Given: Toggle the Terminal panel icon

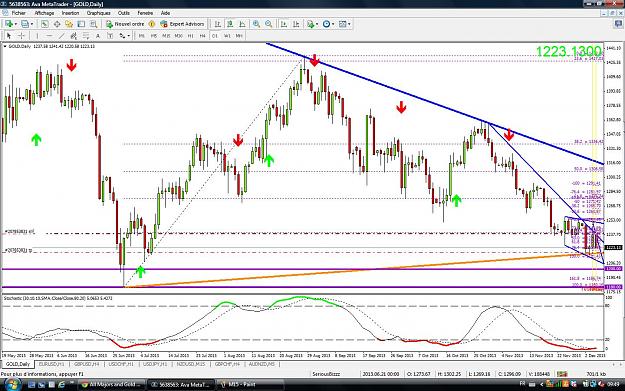Looking at the screenshot, I should [x=81, y=24].
